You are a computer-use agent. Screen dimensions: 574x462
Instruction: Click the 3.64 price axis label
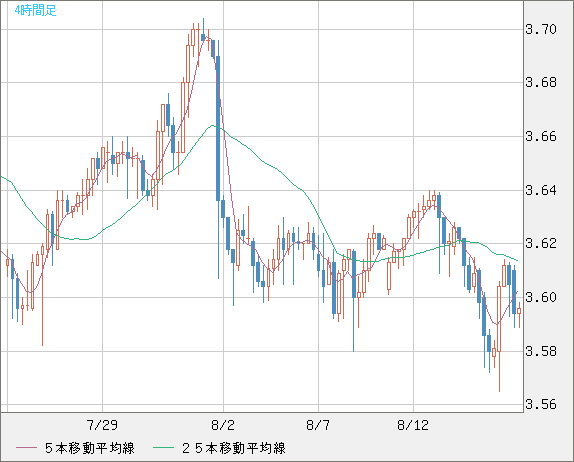[541, 190]
